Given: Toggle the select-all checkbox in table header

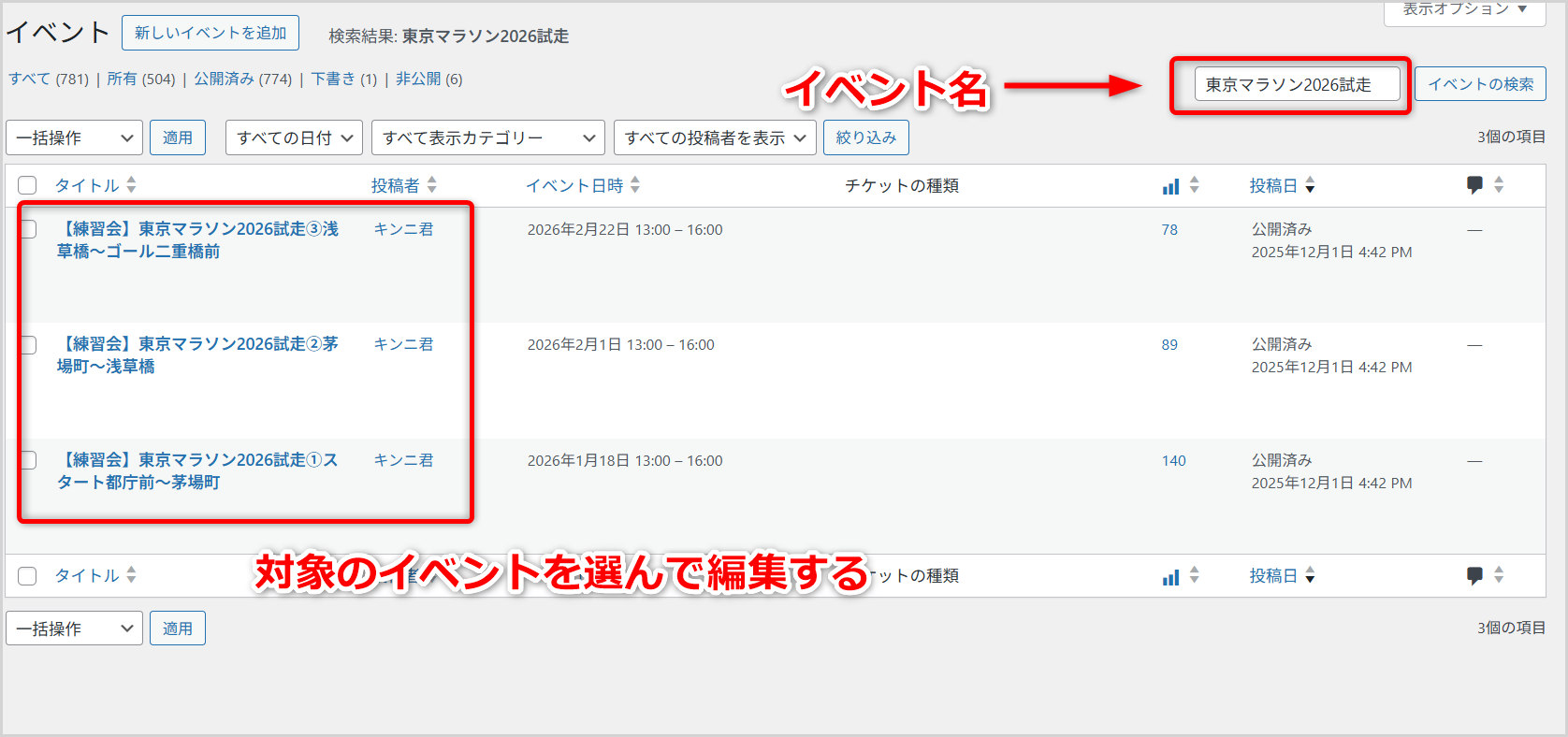Looking at the screenshot, I should (27, 185).
